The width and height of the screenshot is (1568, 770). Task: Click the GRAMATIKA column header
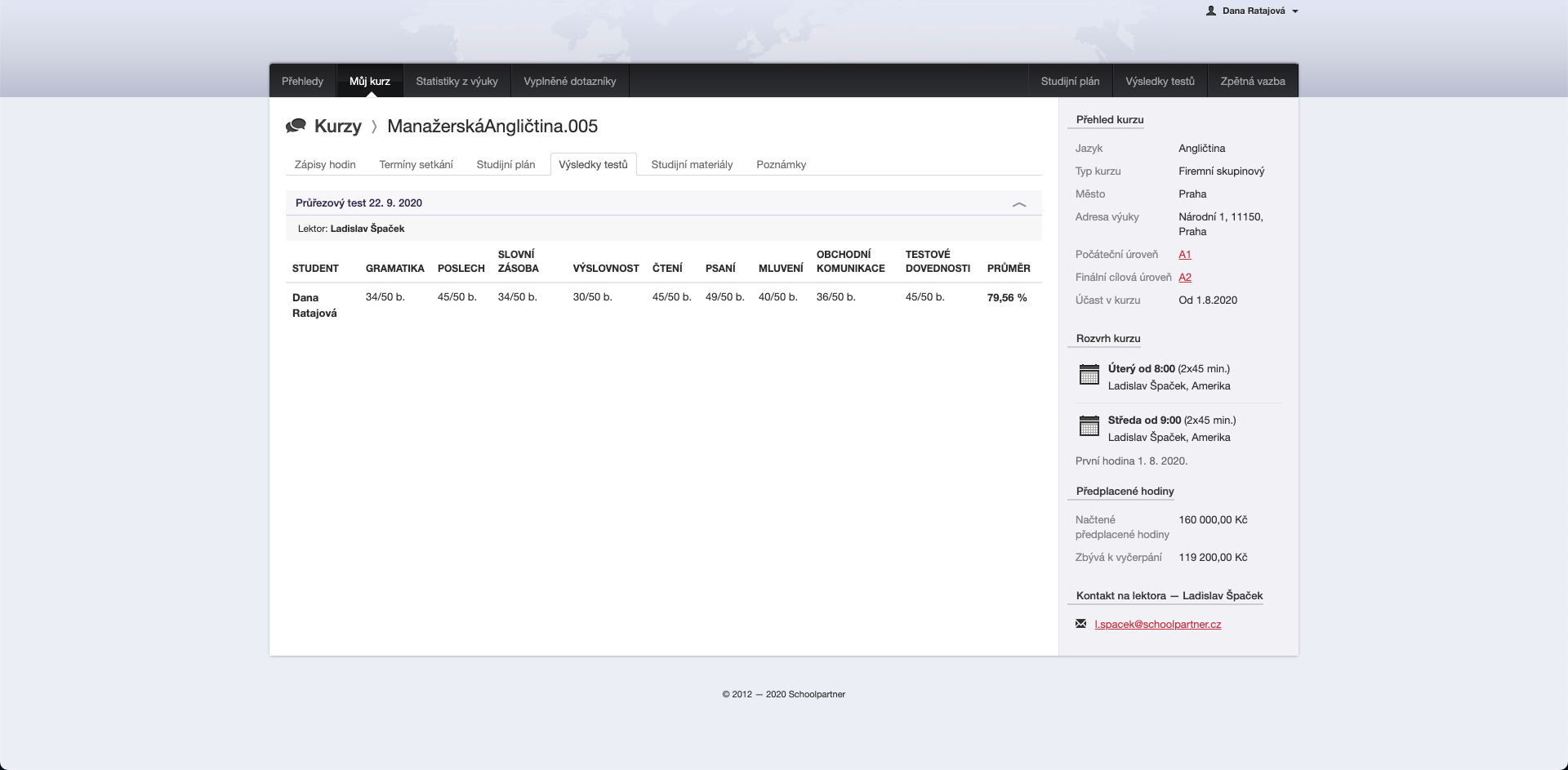tap(394, 268)
